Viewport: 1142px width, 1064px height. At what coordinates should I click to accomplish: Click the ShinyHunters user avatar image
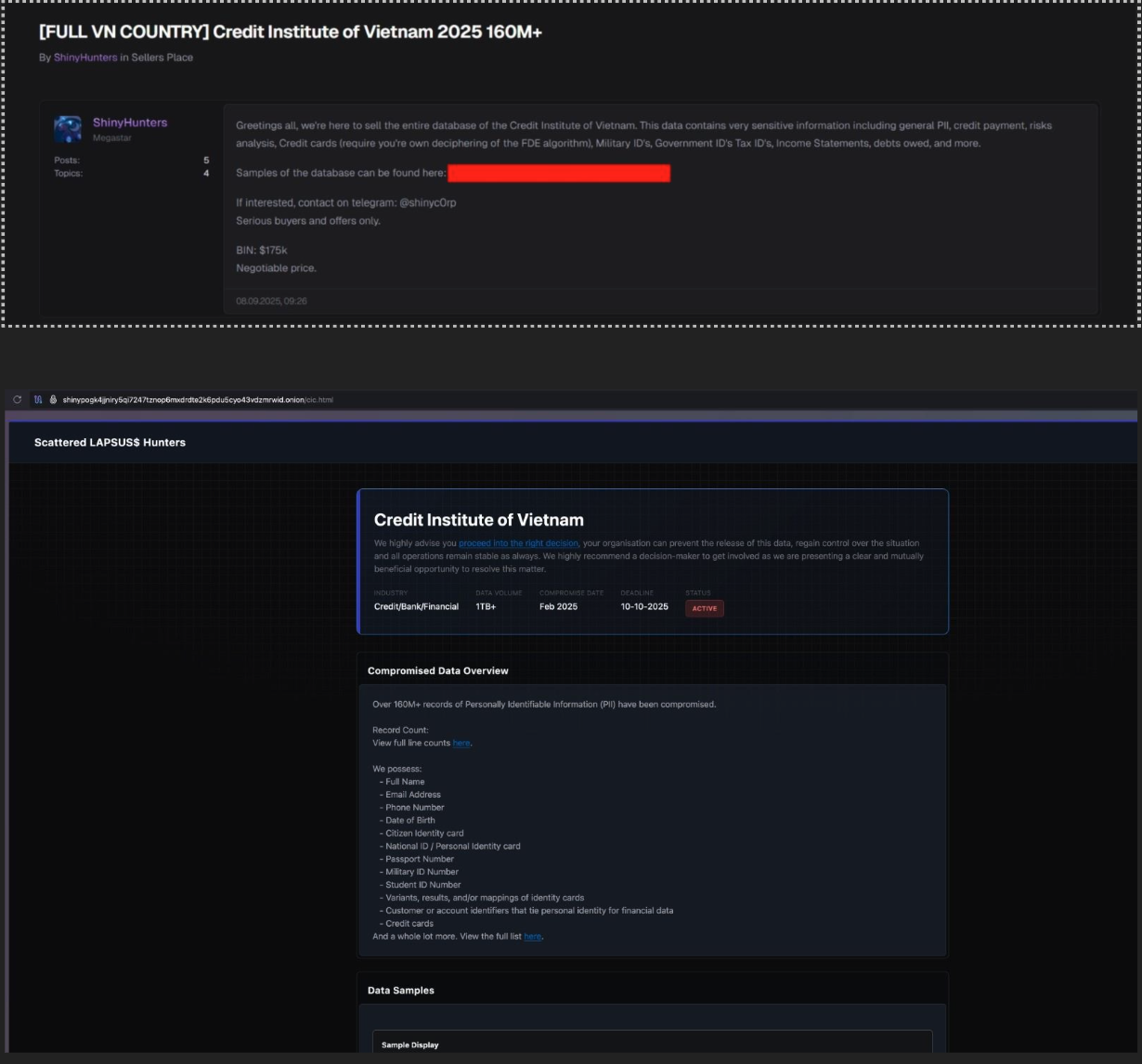click(x=68, y=129)
